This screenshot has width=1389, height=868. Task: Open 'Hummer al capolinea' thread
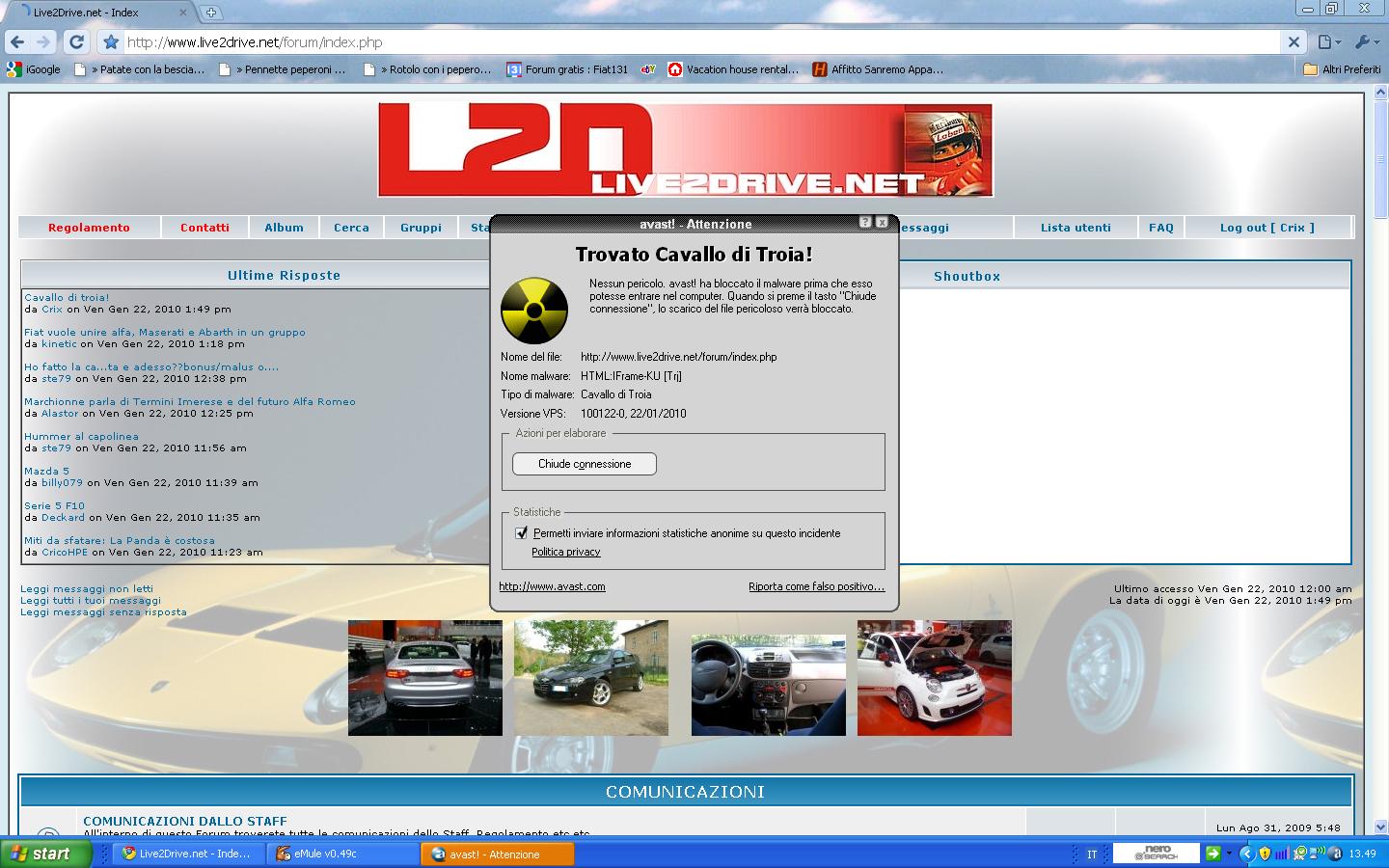tap(81, 436)
